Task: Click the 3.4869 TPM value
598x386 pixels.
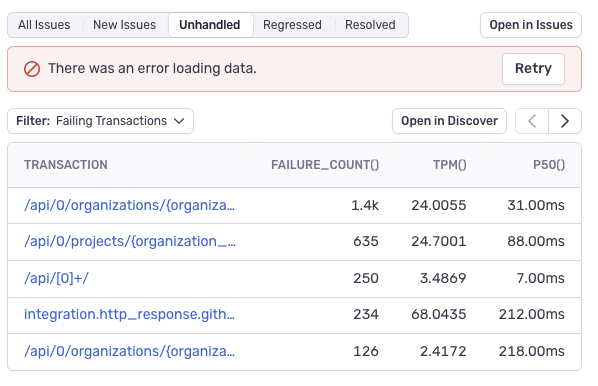Action: [x=443, y=278]
